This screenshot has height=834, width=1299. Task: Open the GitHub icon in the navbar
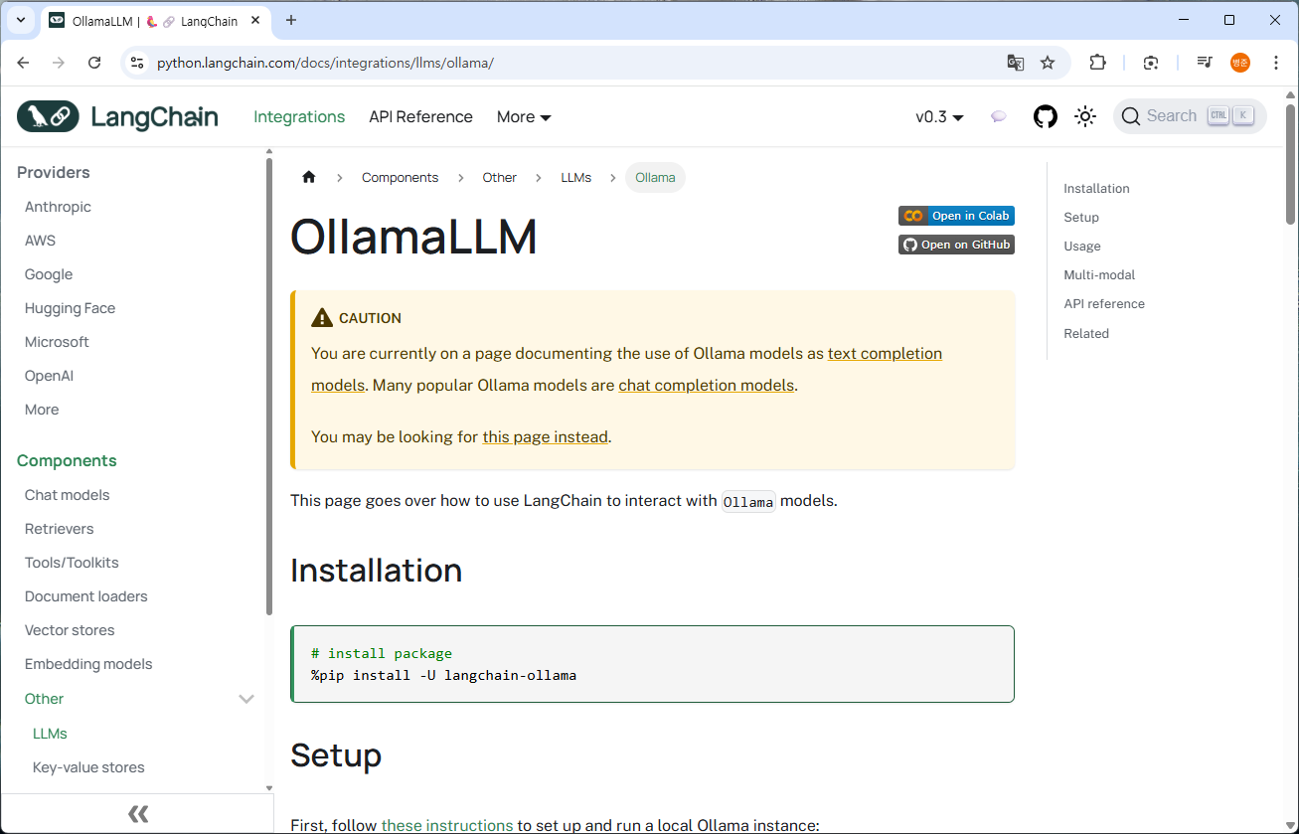coord(1045,117)
